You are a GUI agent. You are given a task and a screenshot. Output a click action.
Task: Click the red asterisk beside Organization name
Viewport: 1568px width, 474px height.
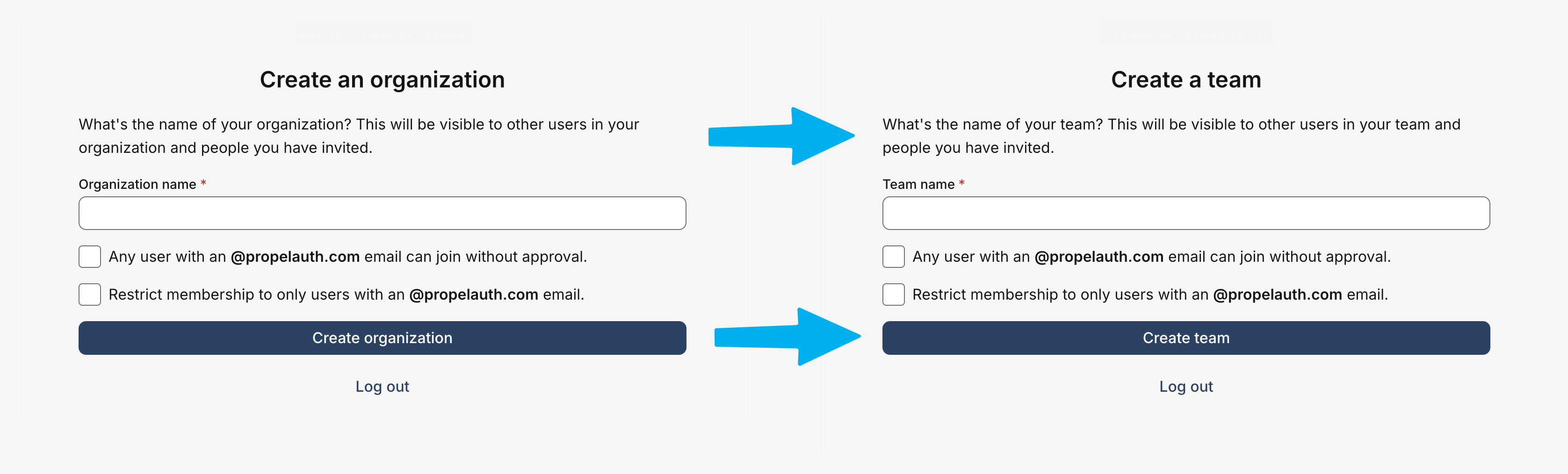pyautogui.click(x=203, y=183)
